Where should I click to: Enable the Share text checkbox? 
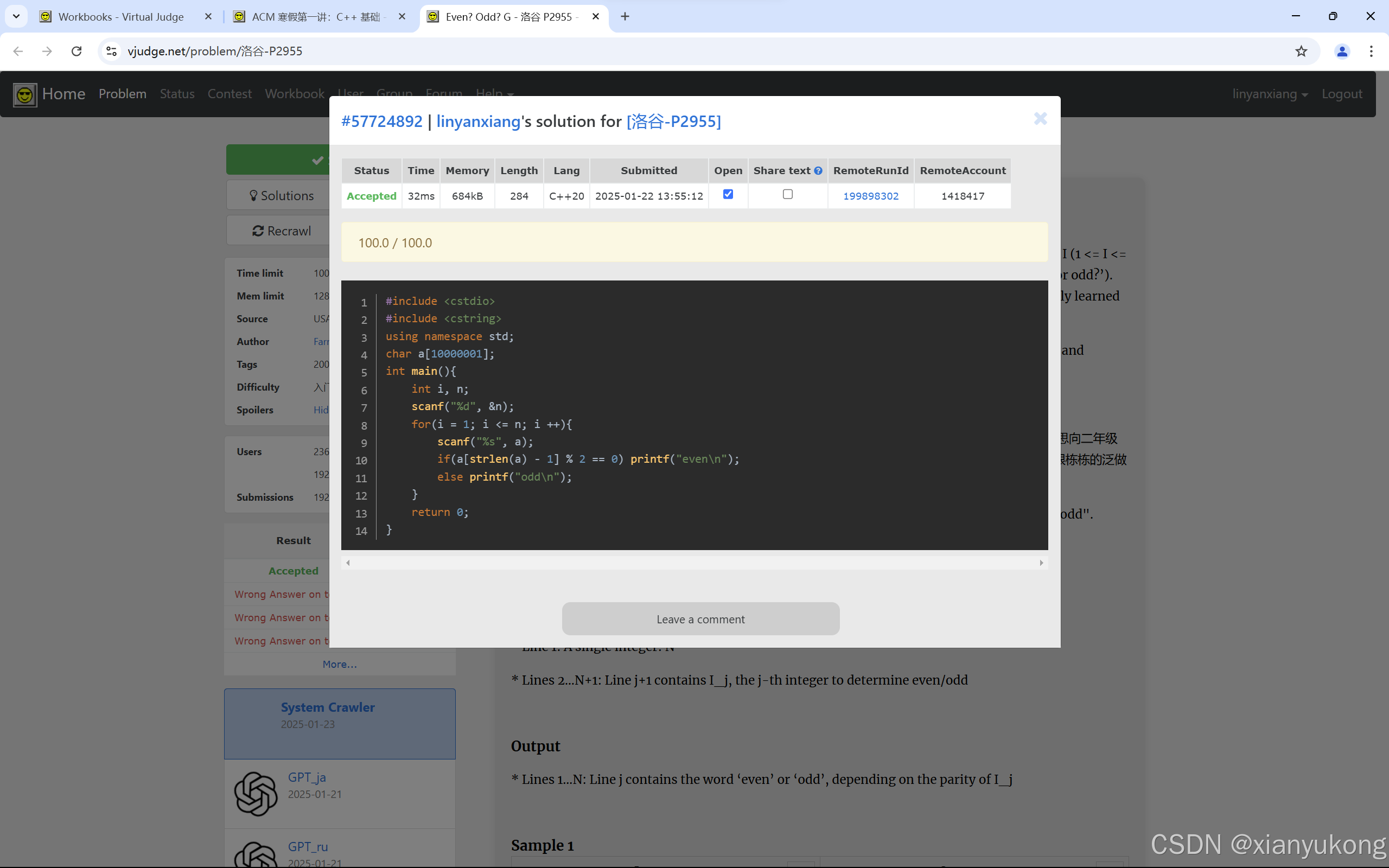[787, 194]
